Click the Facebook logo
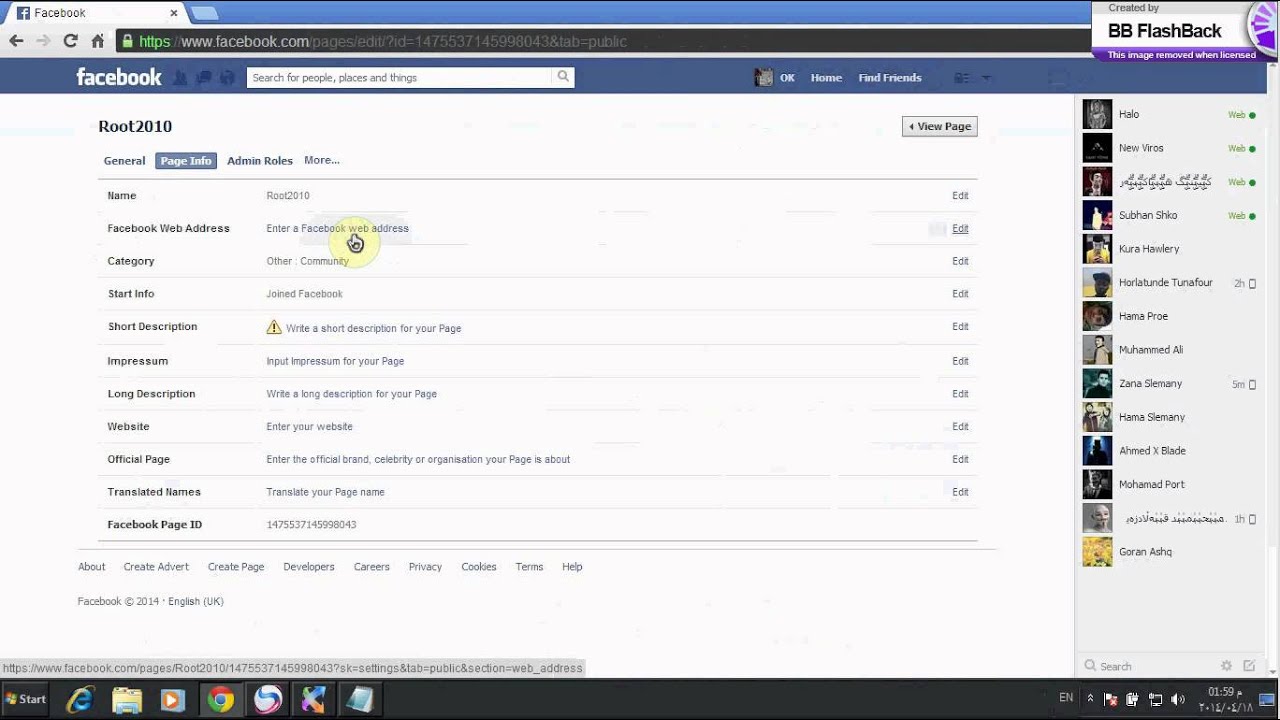The image size is (1280, 720). coord(119,77)
